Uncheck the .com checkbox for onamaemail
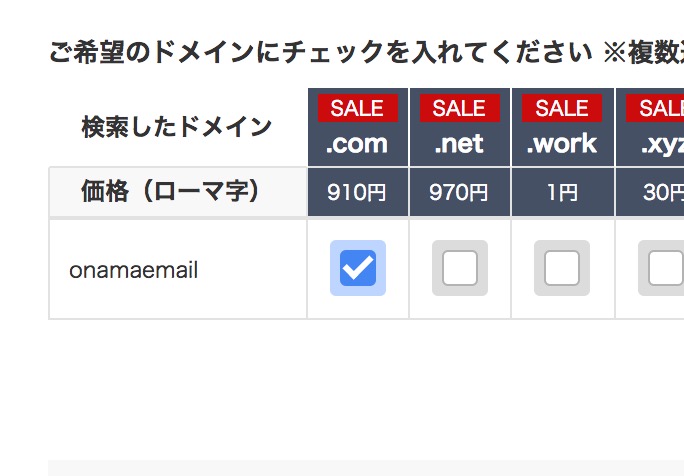 (x=358, y=268)
